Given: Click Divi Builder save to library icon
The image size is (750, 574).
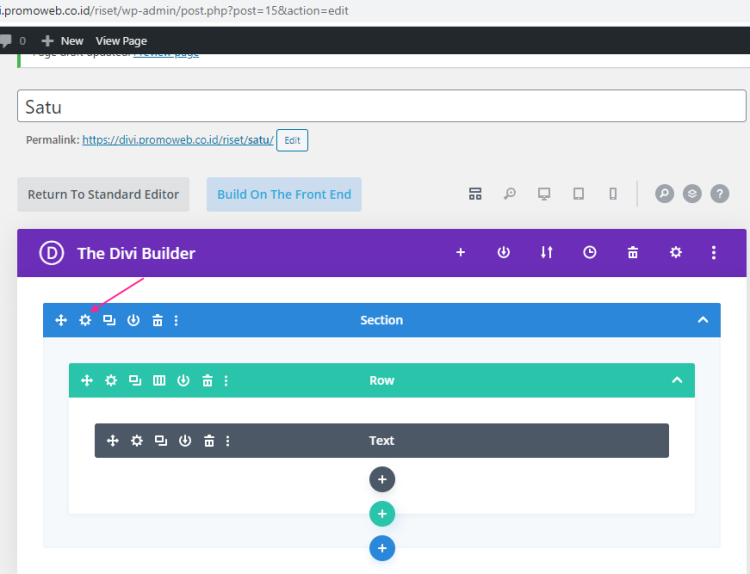Looking at the screenshot, I should coord(504,252).
